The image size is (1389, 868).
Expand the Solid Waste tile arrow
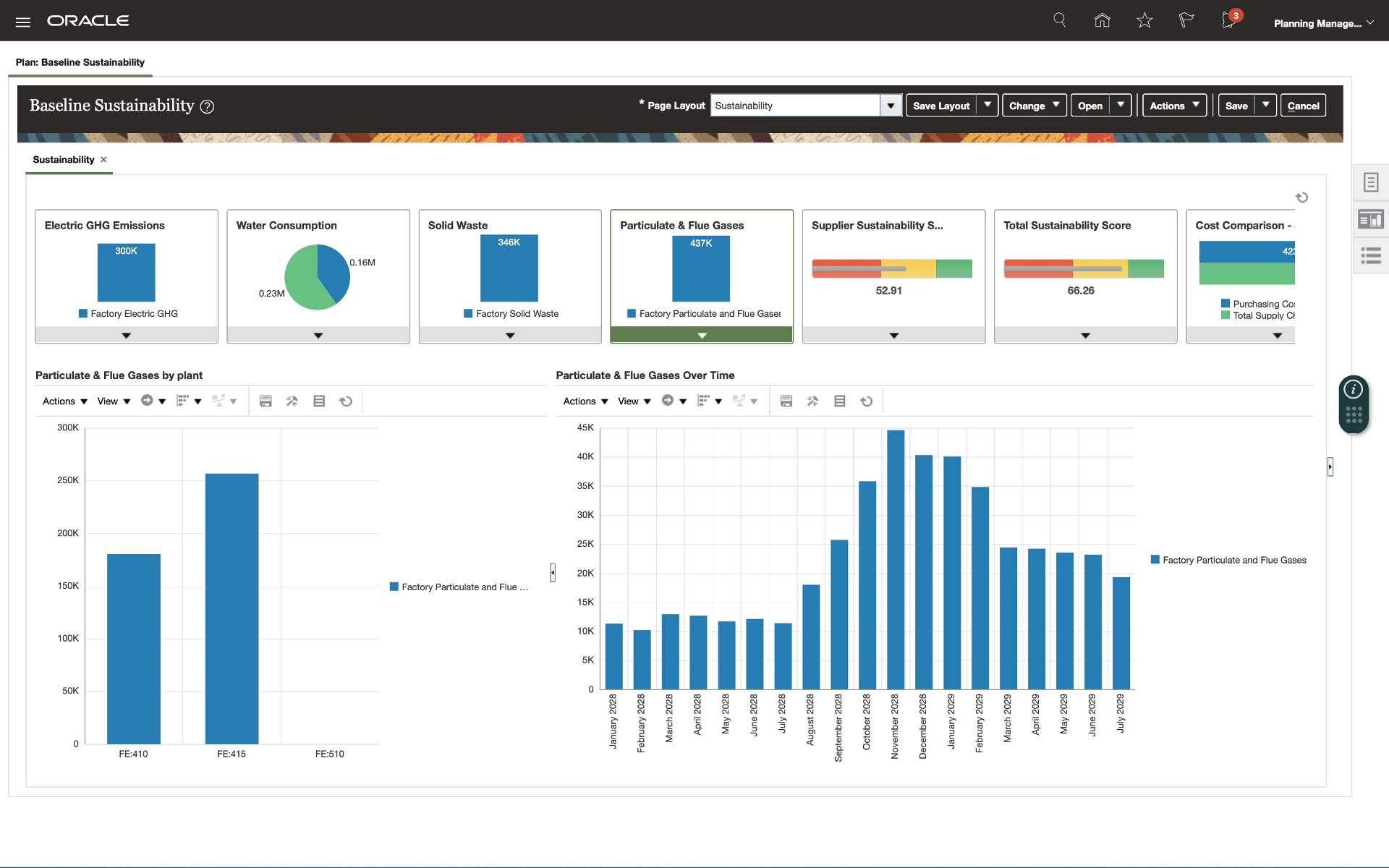click(510, 336)
